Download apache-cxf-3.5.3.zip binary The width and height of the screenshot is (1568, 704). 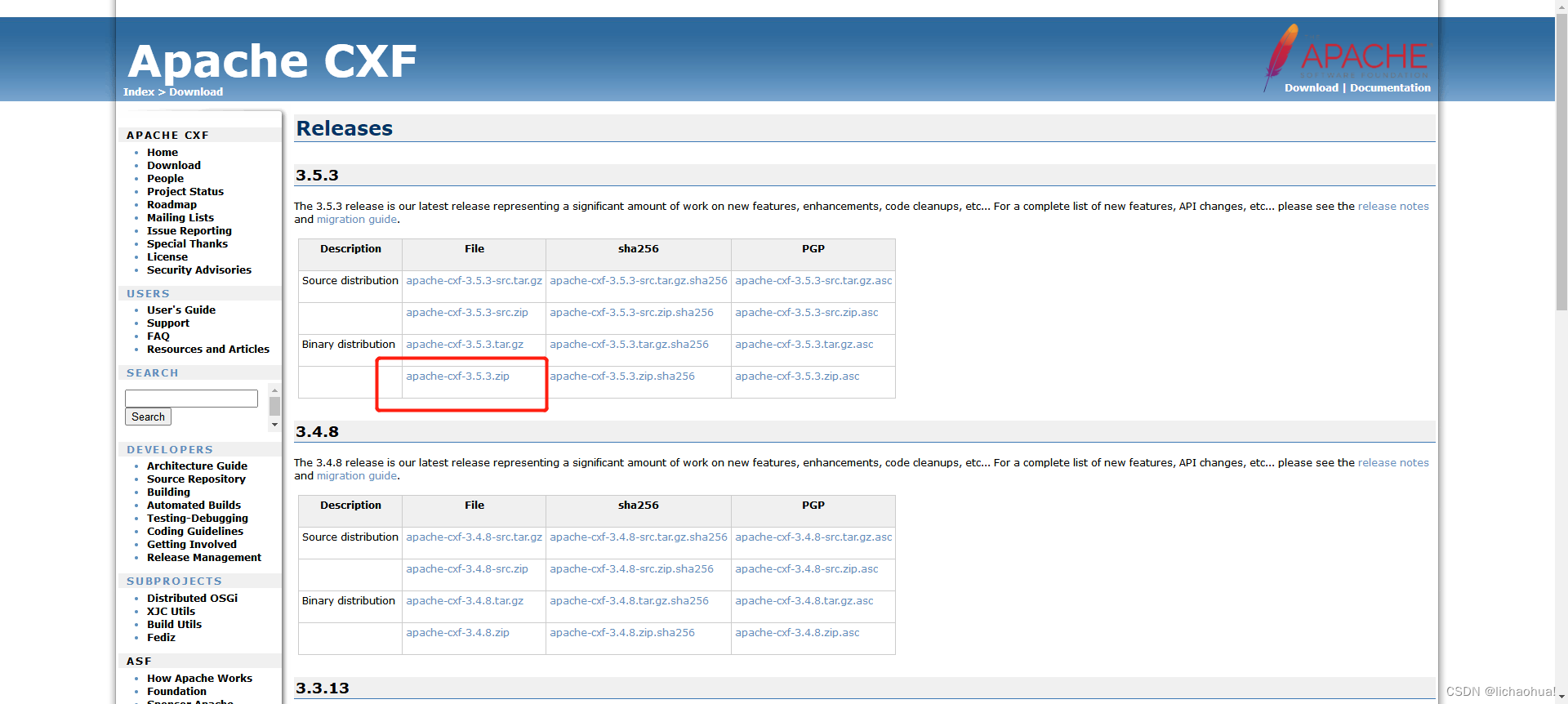tap(457, 377)
